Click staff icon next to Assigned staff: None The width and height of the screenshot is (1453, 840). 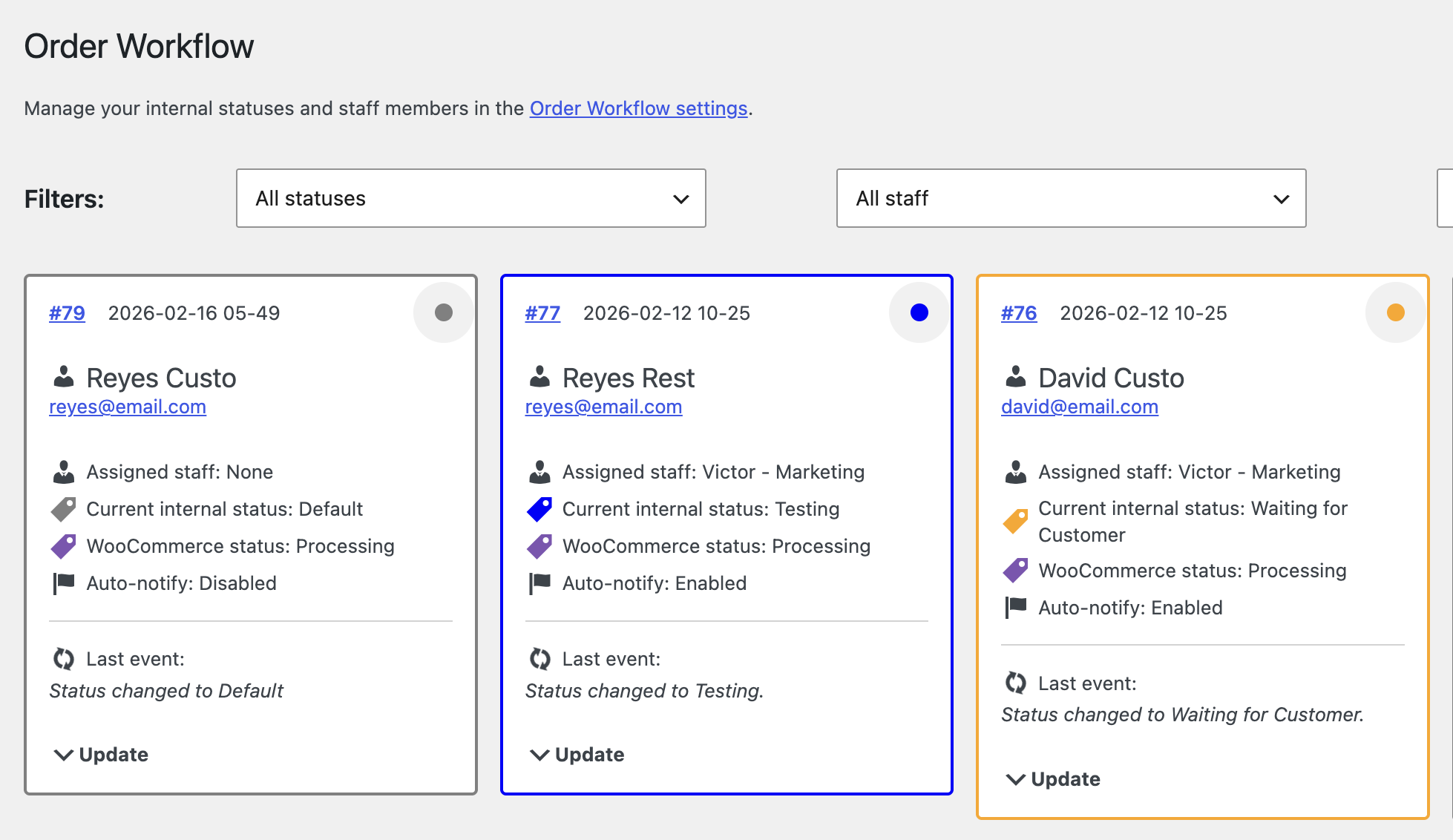(64, 472)
